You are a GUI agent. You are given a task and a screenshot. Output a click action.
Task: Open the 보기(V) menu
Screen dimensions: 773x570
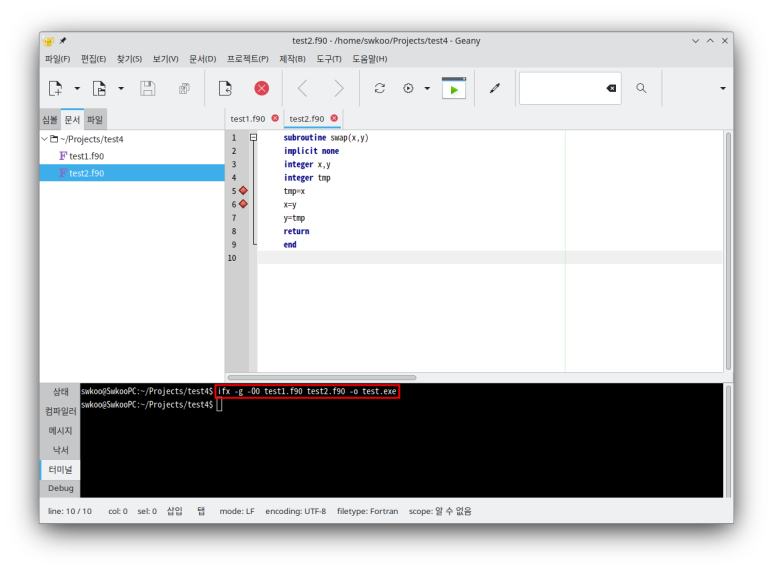[165, 59]
